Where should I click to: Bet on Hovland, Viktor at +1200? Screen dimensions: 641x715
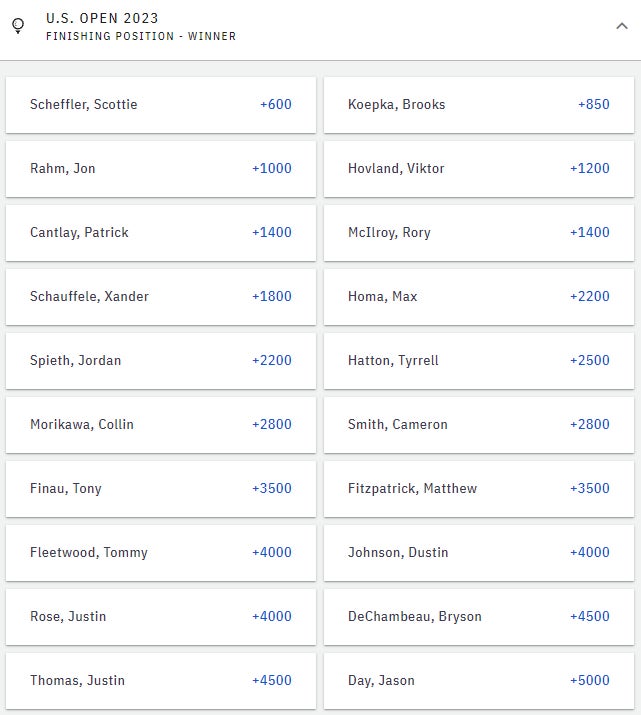[x=478, y=169]
